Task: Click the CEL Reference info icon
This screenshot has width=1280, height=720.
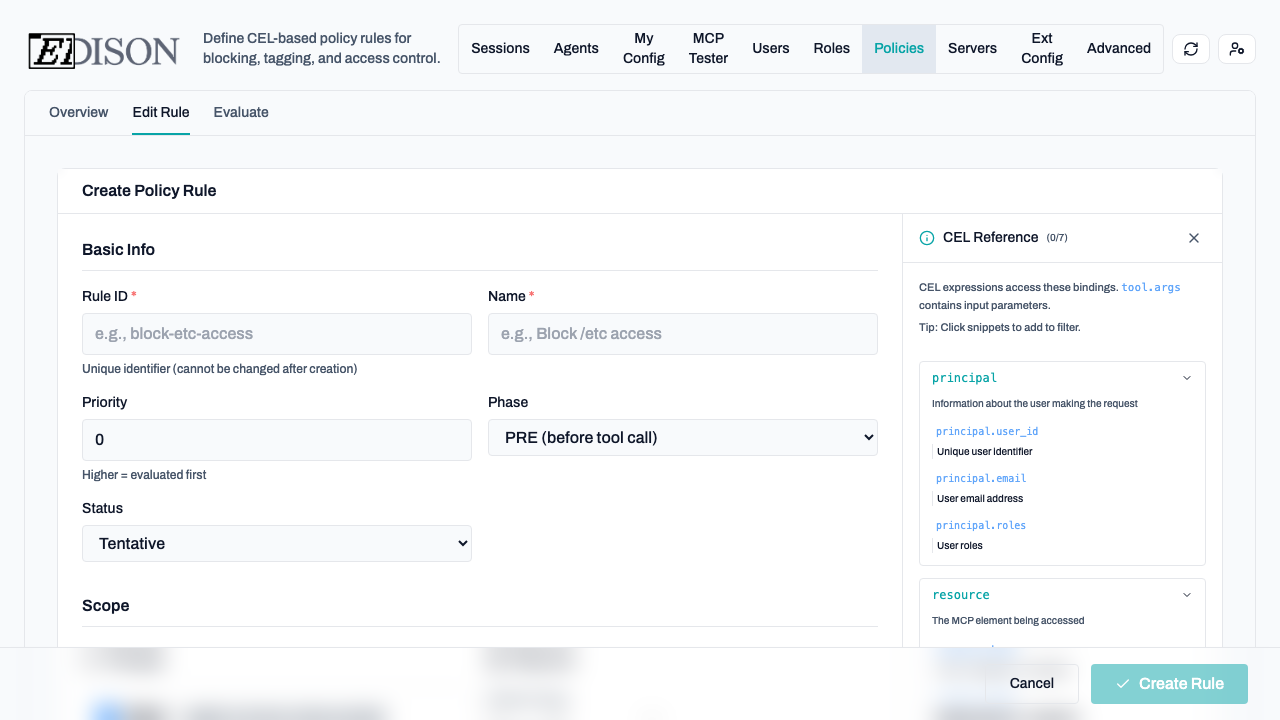Action: coord(926,238)
